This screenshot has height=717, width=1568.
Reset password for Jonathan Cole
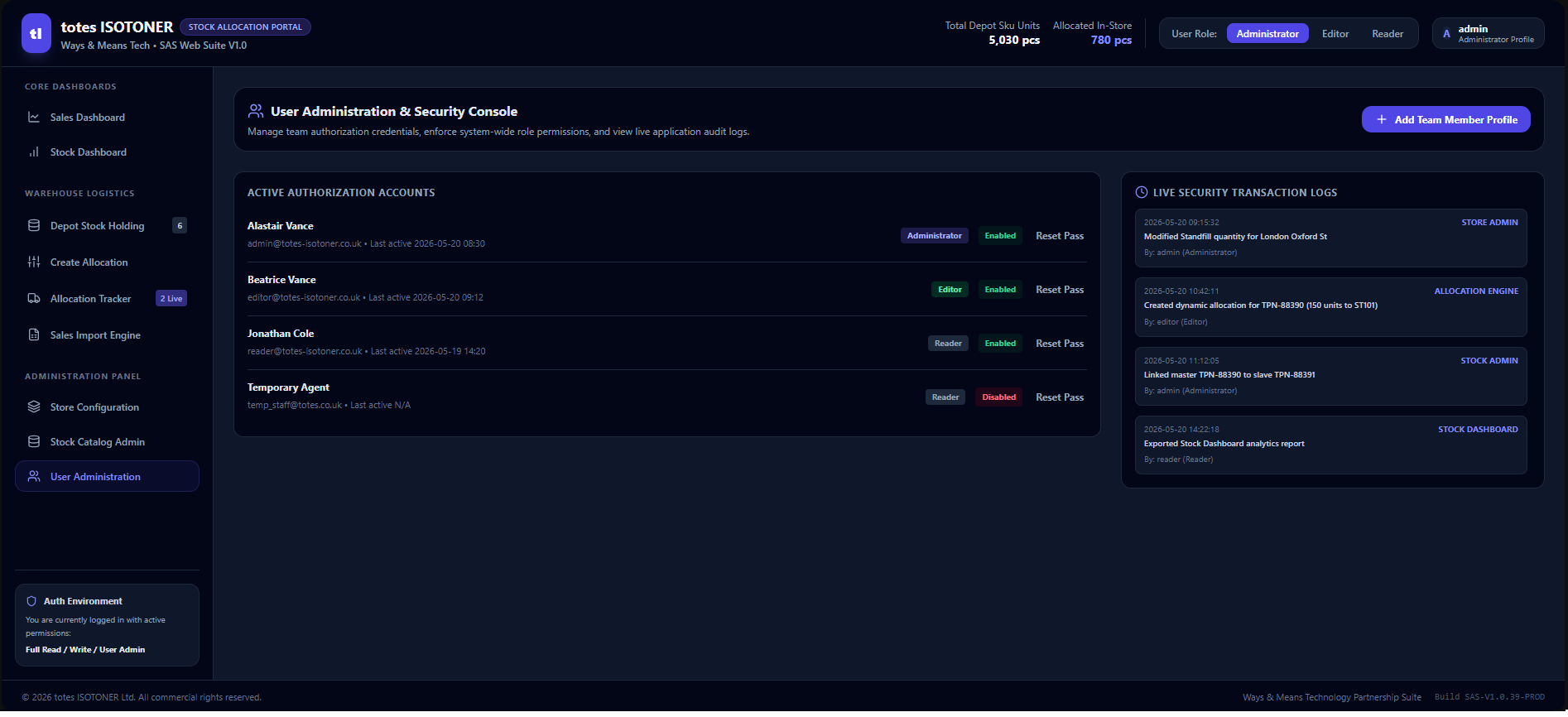point(1060,344)
